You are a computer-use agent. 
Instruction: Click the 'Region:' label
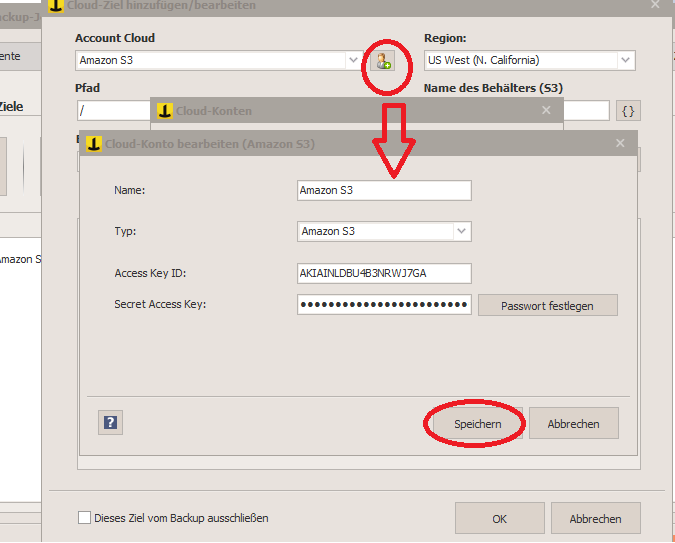tap(445, 38)
